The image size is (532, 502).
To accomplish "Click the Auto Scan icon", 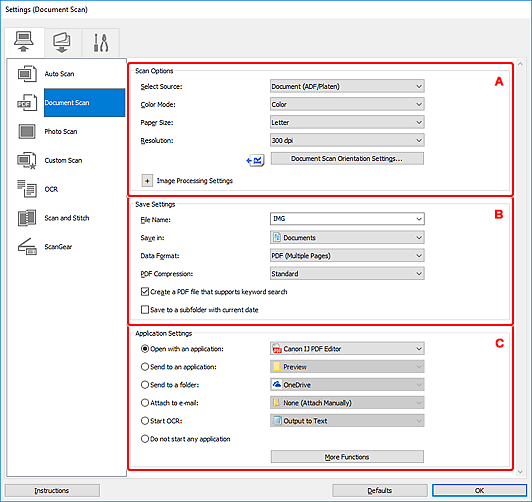I will (x=27, y=74).
